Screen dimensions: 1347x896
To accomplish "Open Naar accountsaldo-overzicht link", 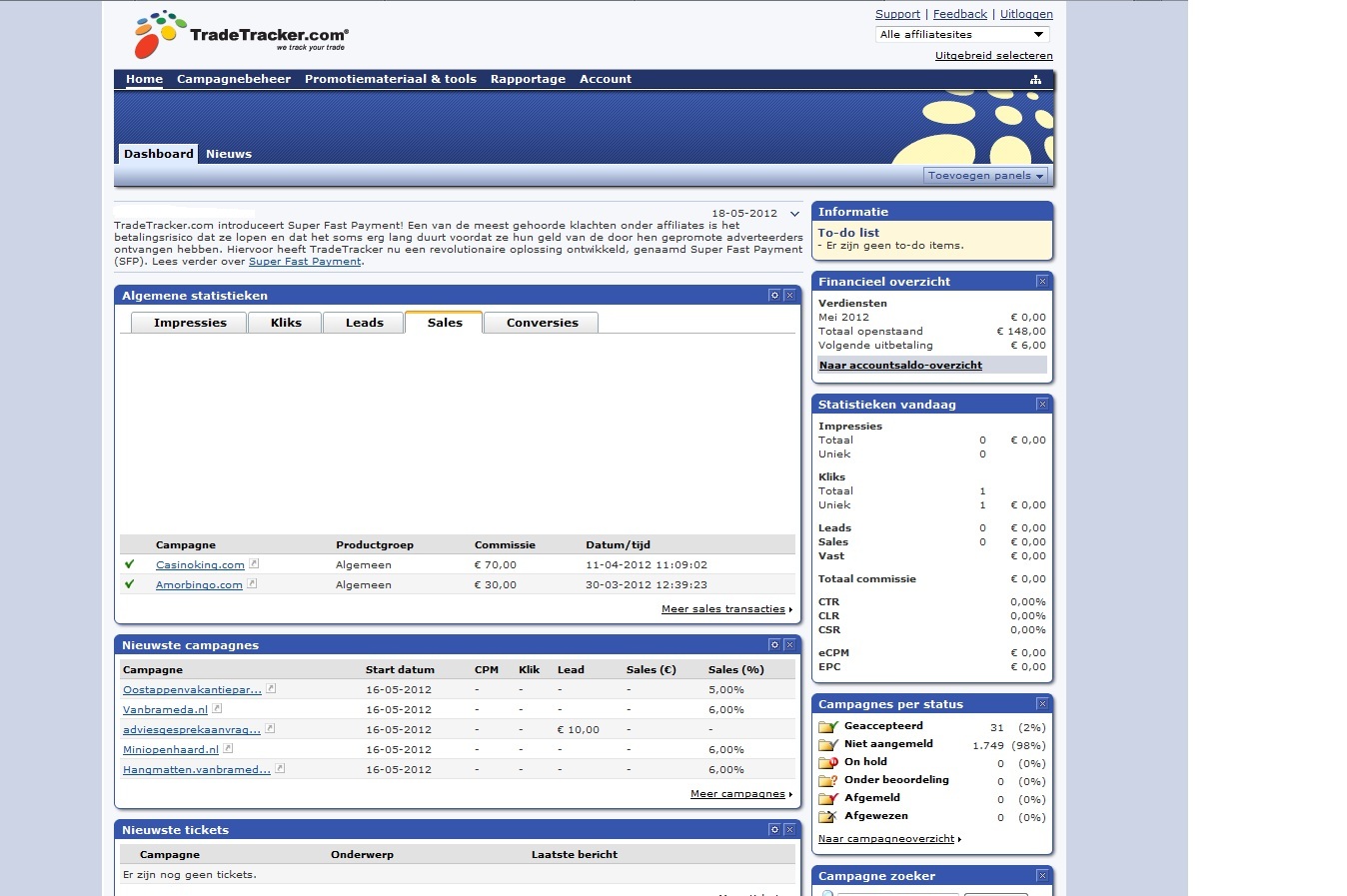I will pyautogui.click(x=900, y=366).
